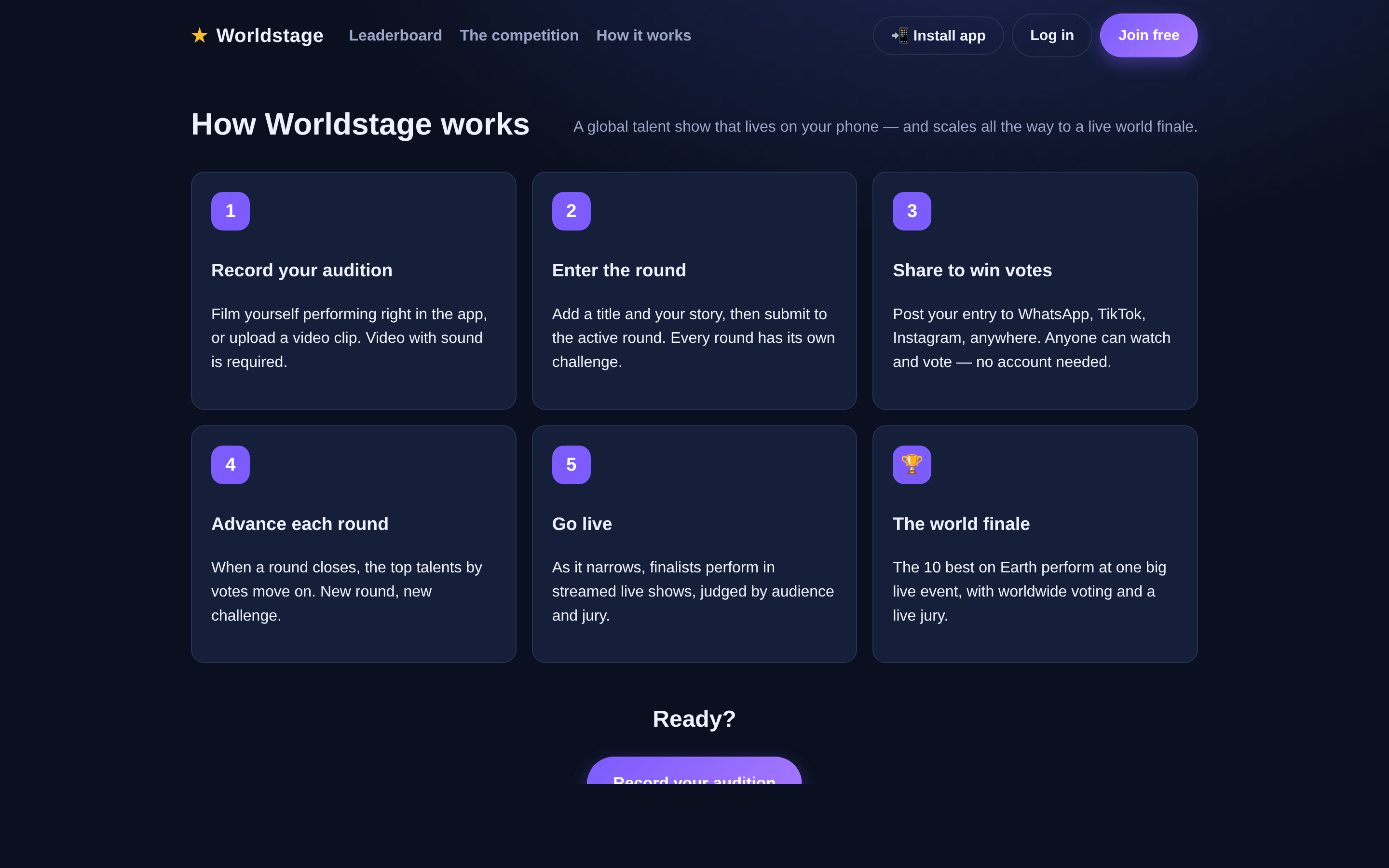1389x868 pixels.
Task: Click the 'Go live' card heading
Action: pyautogui.click(x=582, y=524)
